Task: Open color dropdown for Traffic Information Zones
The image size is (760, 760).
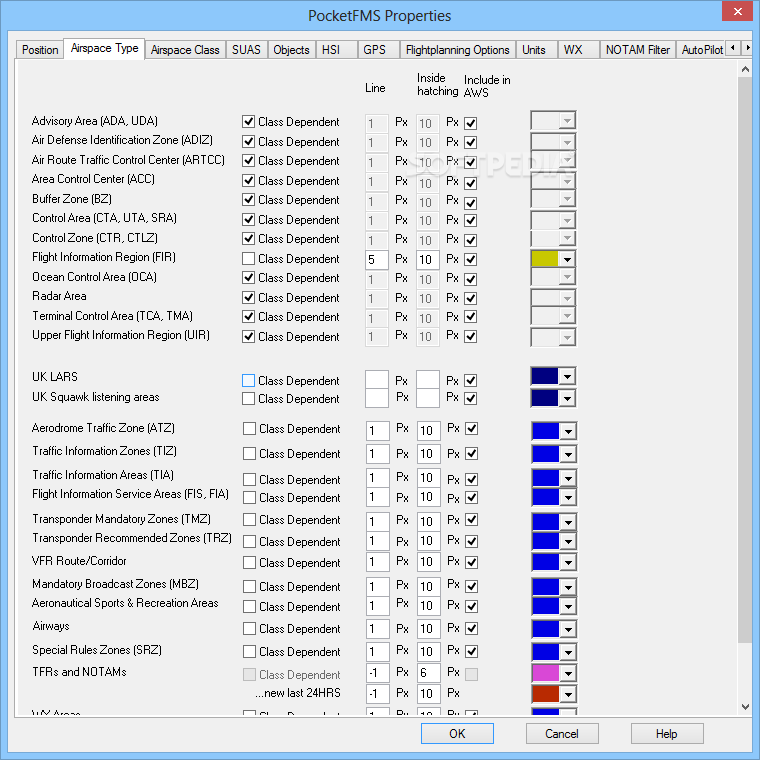Action: (x=568, y=454)
